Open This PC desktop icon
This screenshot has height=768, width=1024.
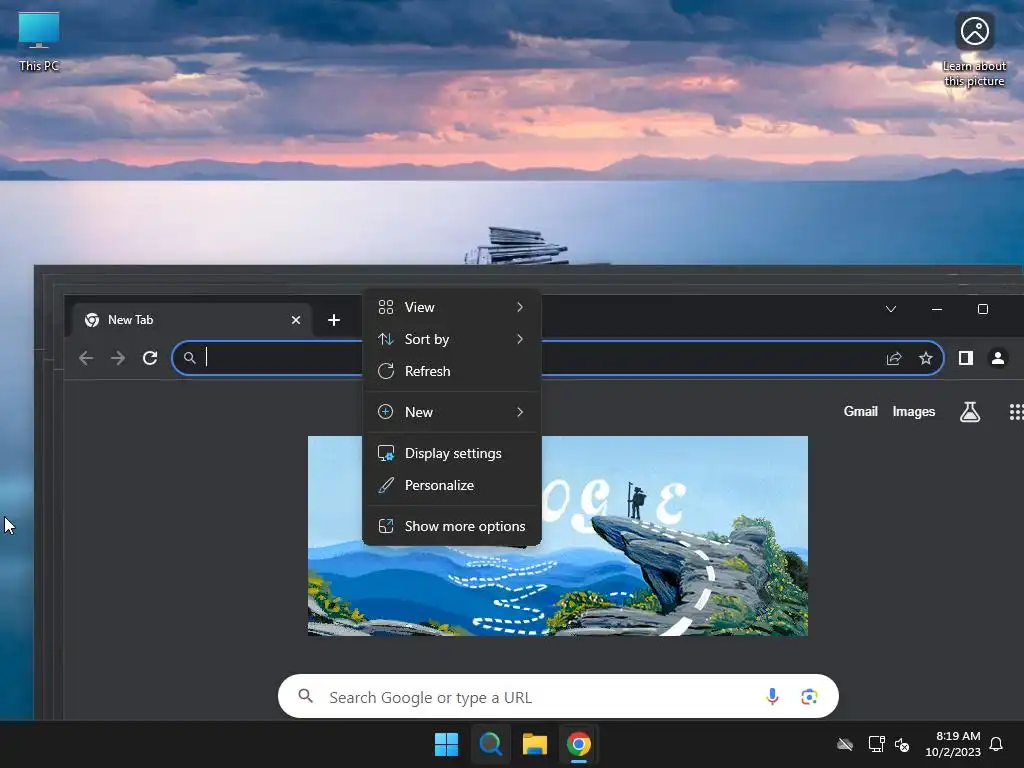(x=39, y=41)
